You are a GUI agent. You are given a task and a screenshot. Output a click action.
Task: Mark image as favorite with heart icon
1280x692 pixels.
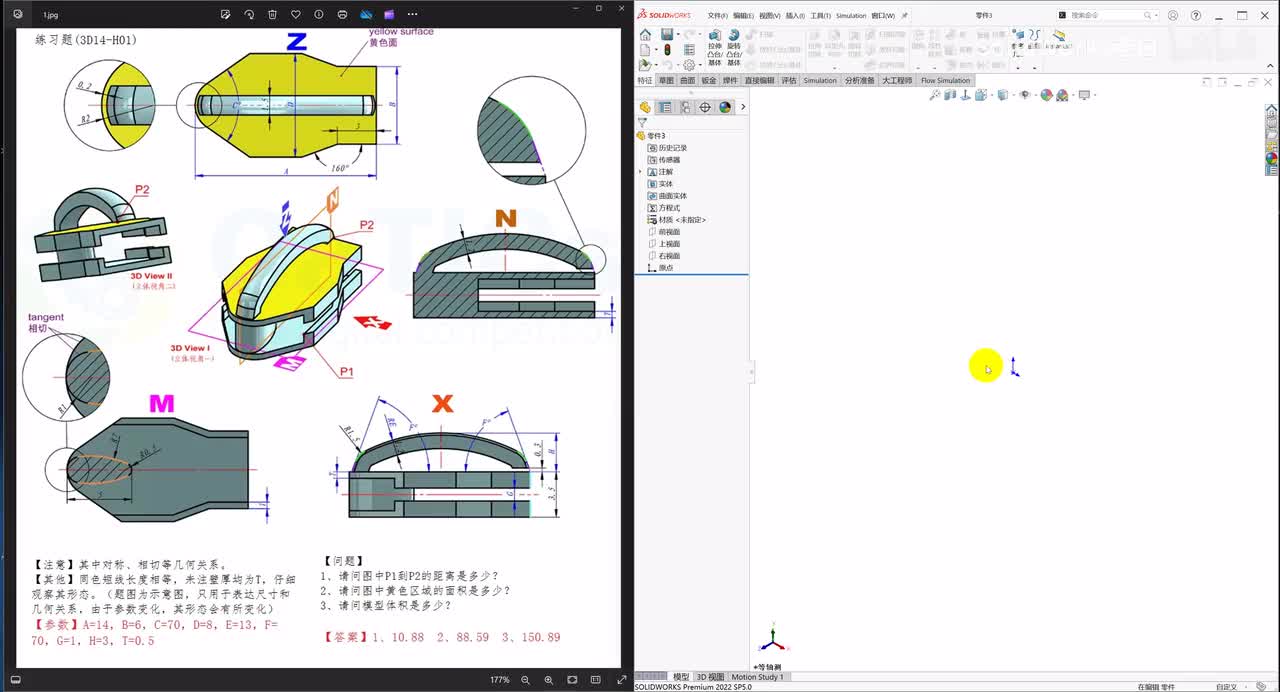[x=295, y=15]
